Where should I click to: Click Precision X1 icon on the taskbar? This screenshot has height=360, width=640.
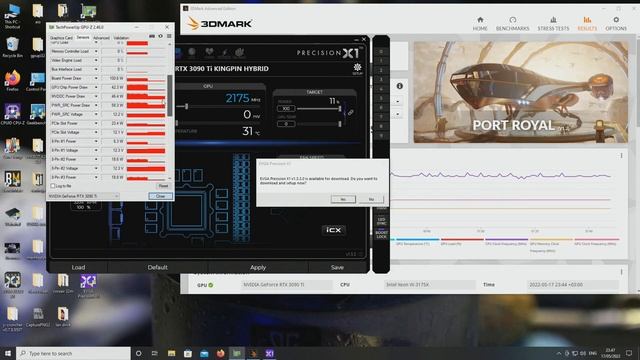[x=269, y=353]
